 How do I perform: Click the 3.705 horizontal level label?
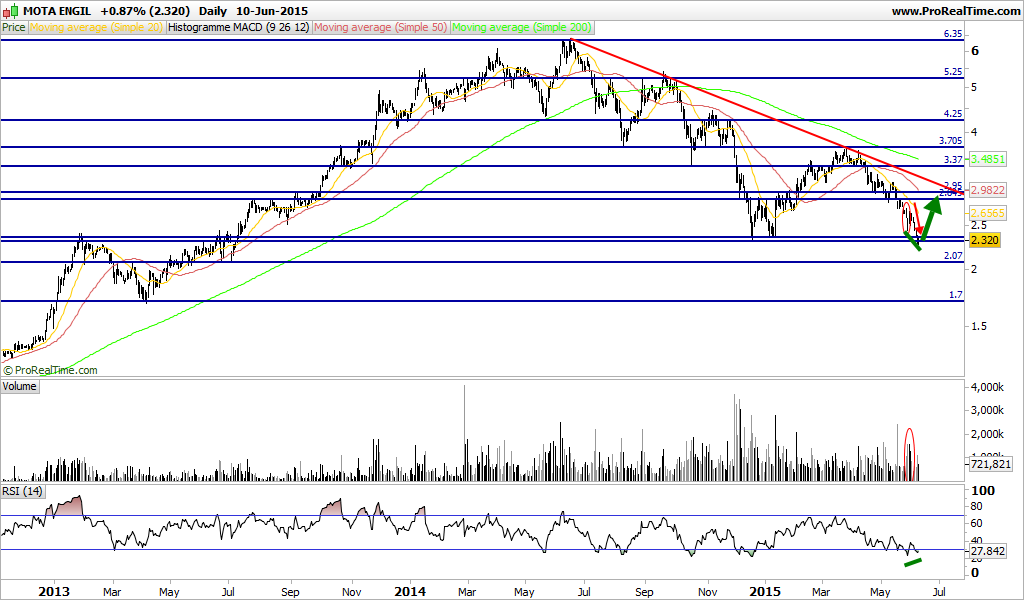click(950, 140)
